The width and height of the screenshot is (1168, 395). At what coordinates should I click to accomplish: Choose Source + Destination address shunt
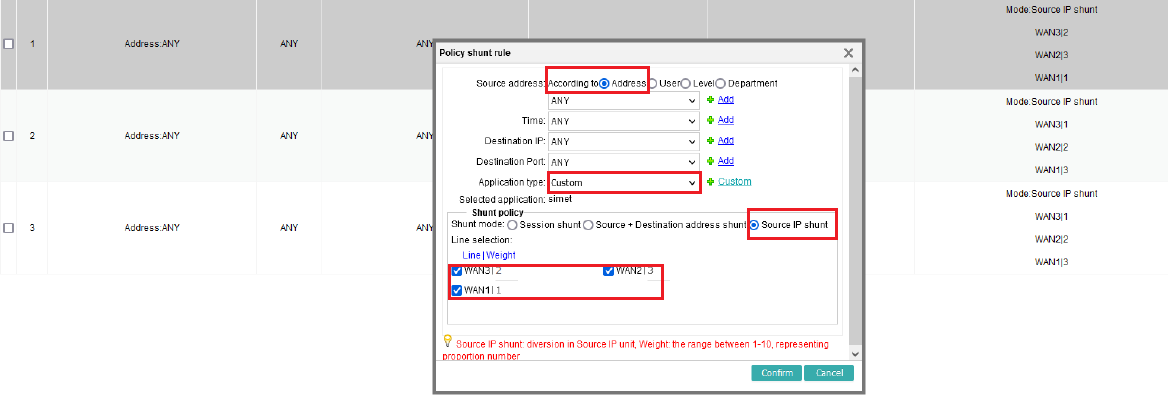588,224
